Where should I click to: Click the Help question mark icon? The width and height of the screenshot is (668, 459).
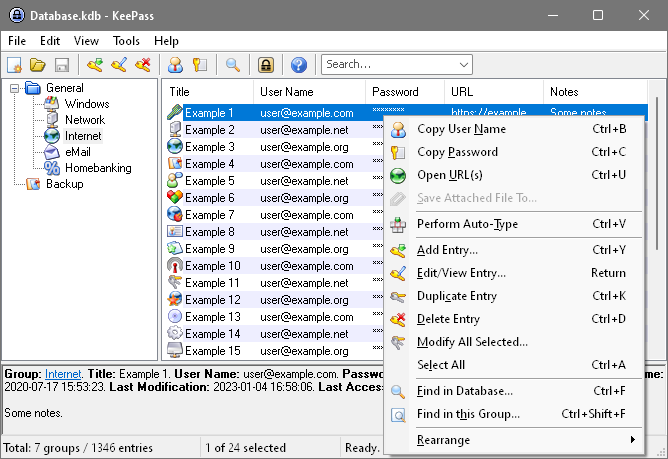coord(298,65)
